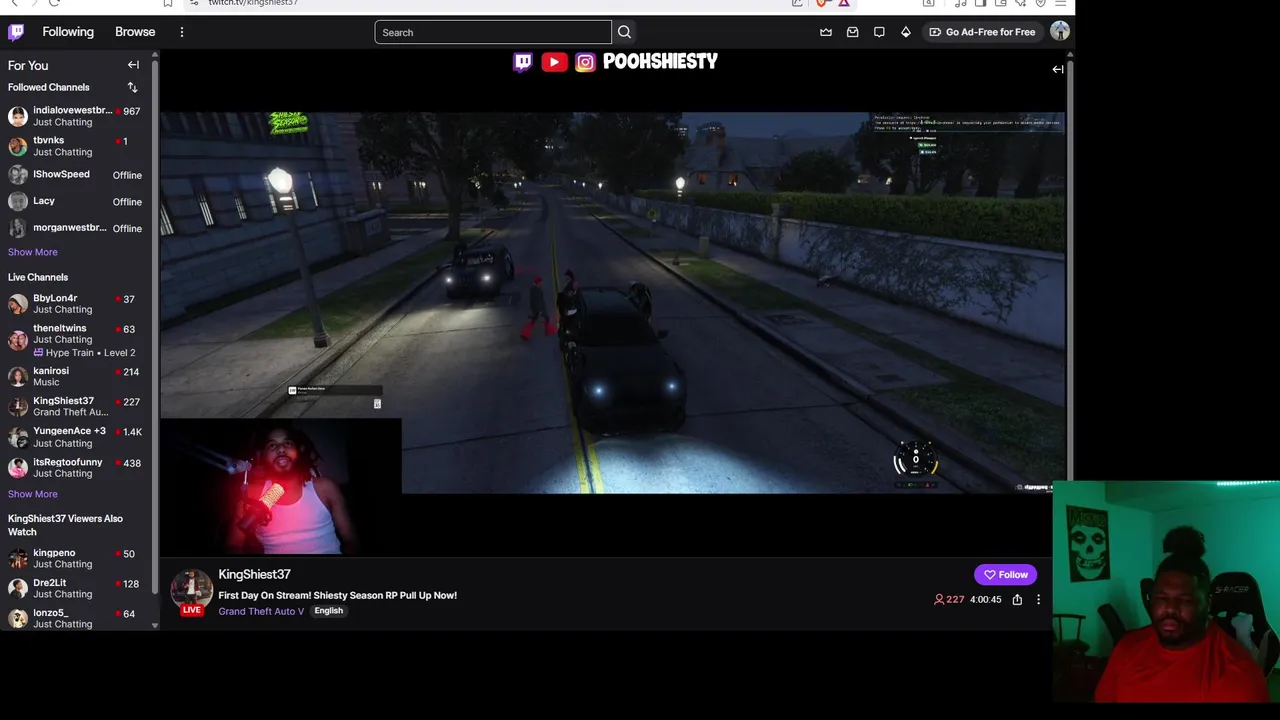The image size is (1280, 720).
Task: Open KingShiest37 in Live Channels list
Action: click(76, 406)
